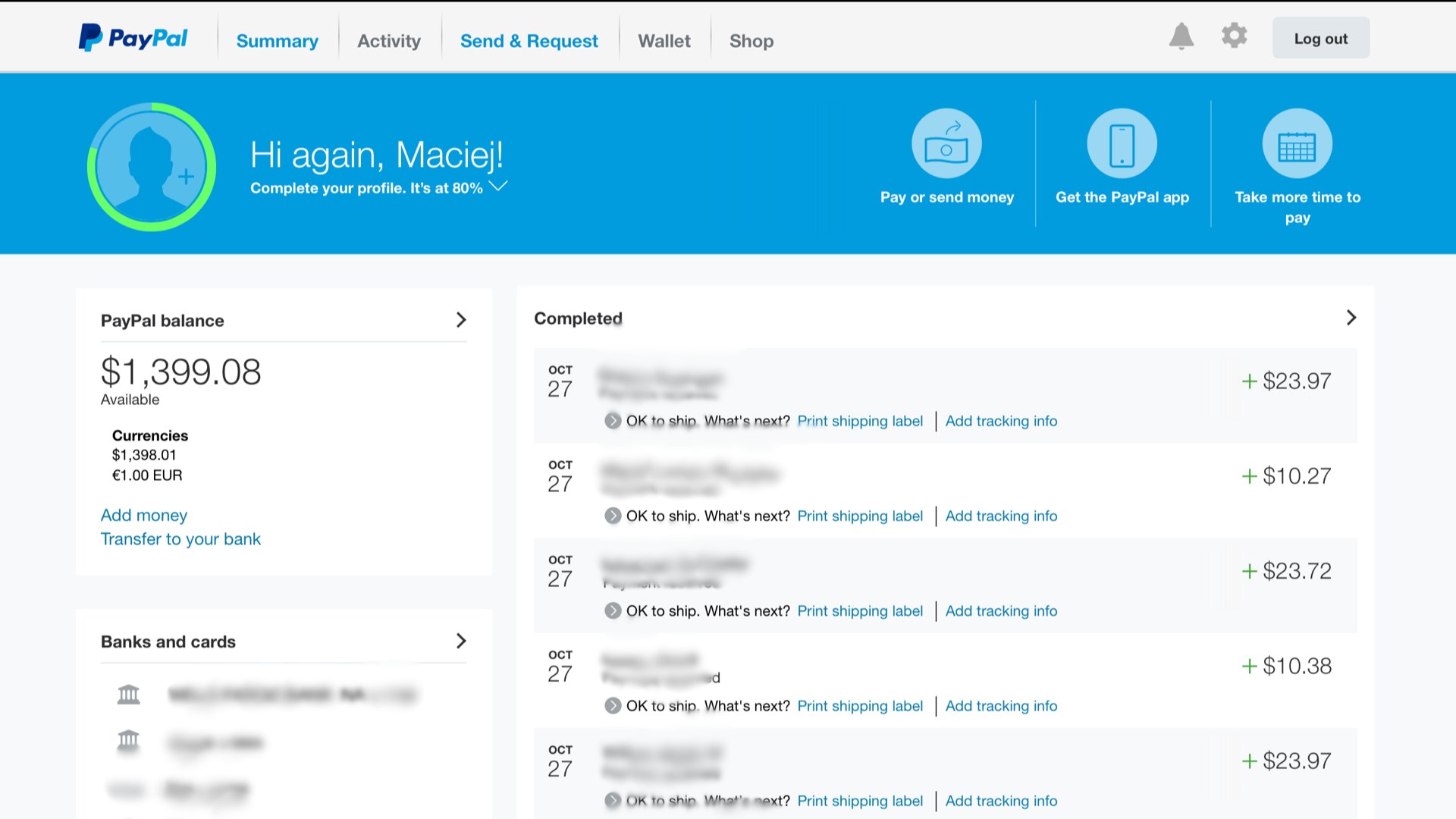Expand the profile completion chevron
This screenshot has height=819, width=1456.
498,187
